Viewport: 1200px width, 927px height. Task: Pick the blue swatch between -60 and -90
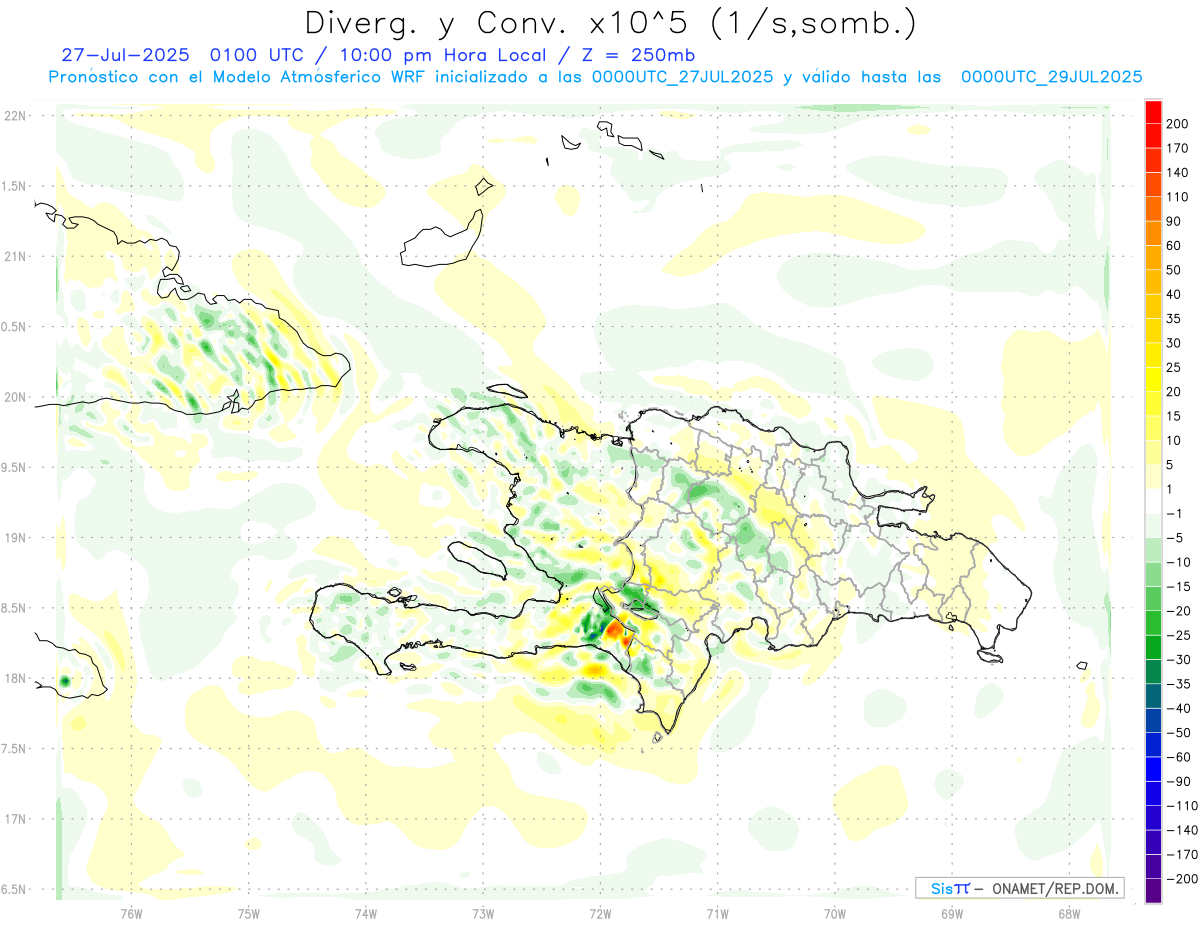tap(1153, 769)
